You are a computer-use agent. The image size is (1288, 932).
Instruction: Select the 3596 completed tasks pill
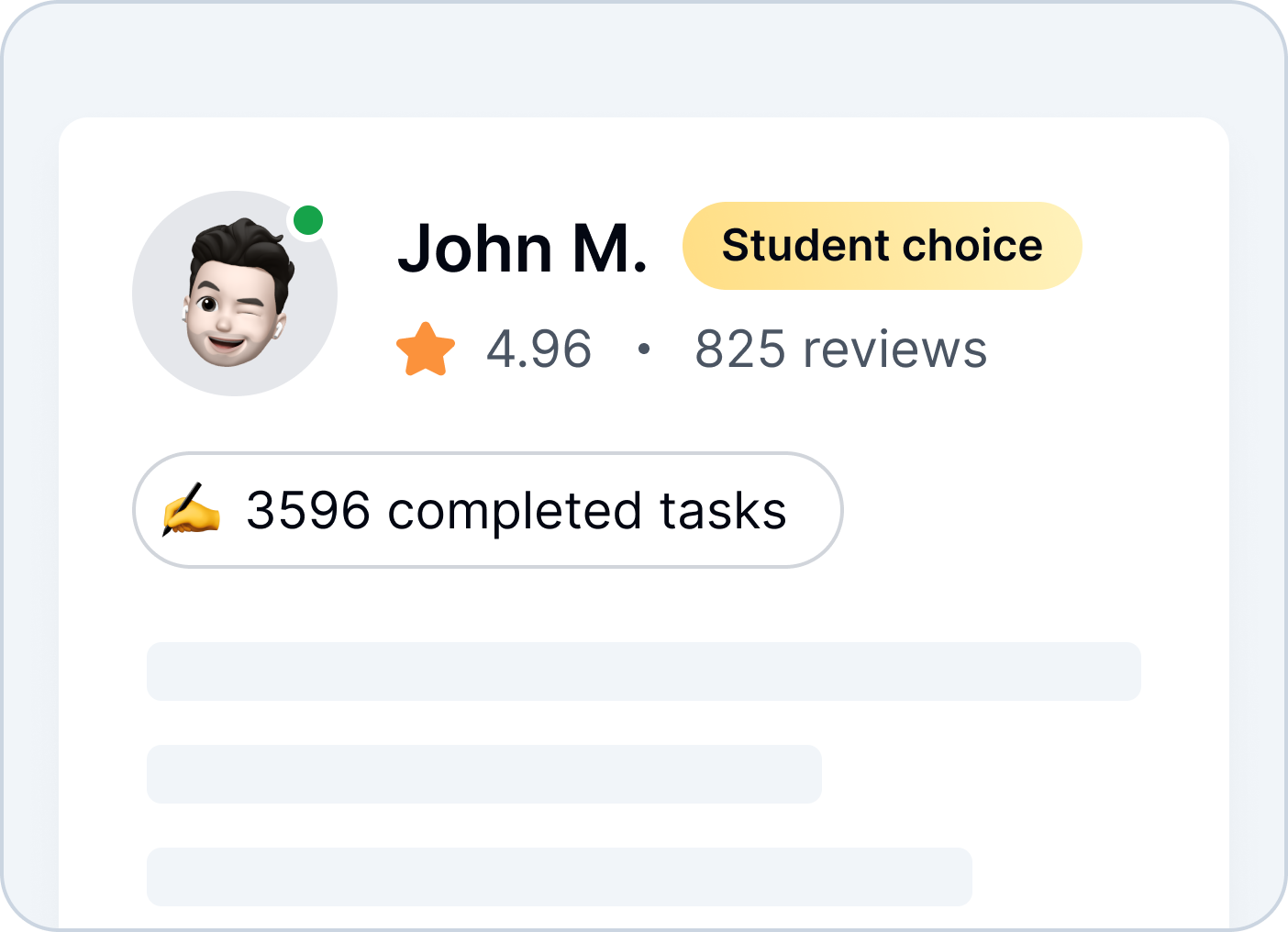pos(488,510)
